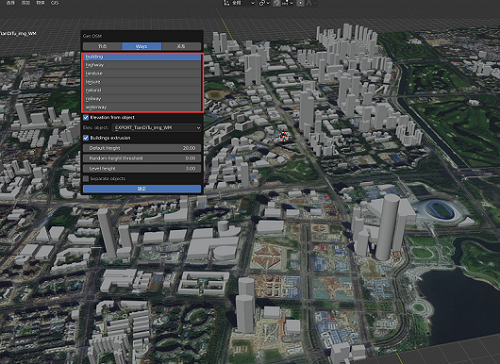Click the Random height threshold field
500x364 pixels.
click(142, 158)
